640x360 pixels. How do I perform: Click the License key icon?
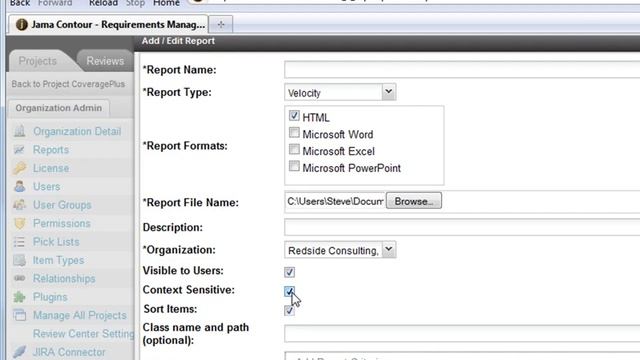click(x=19, y=168)
